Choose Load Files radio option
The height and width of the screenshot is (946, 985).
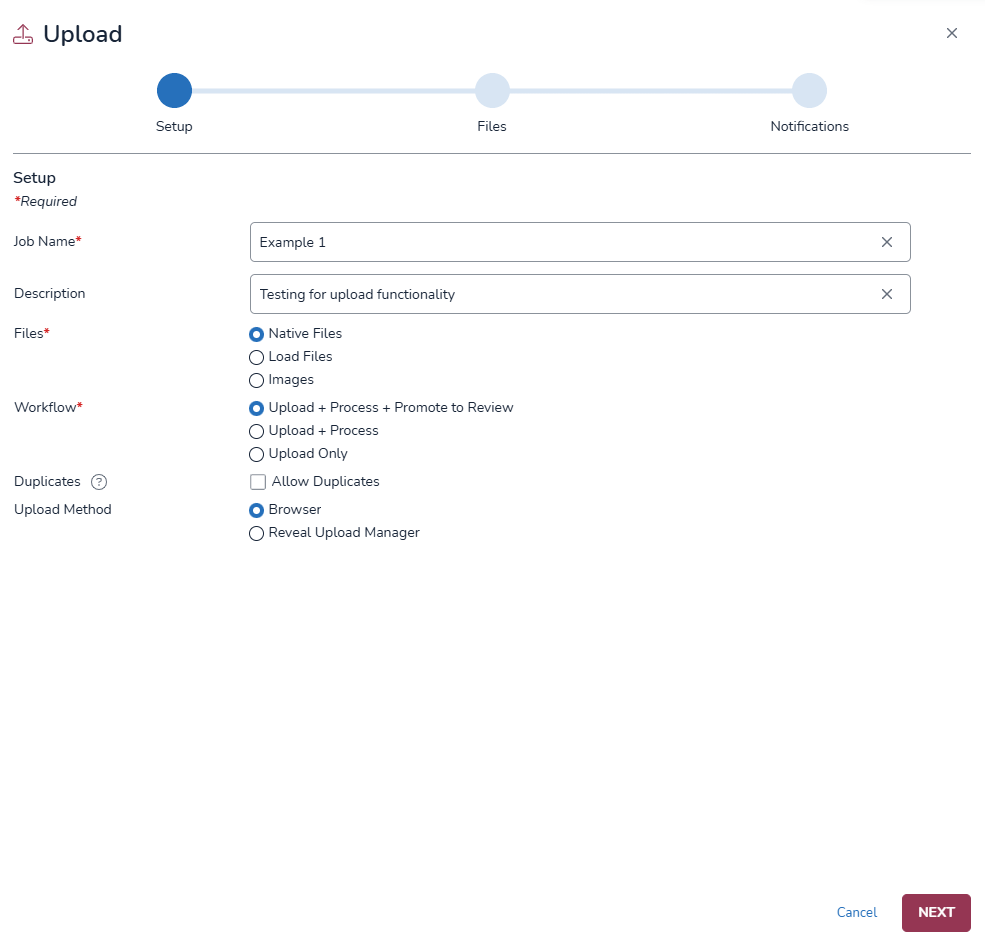point(257,357)
